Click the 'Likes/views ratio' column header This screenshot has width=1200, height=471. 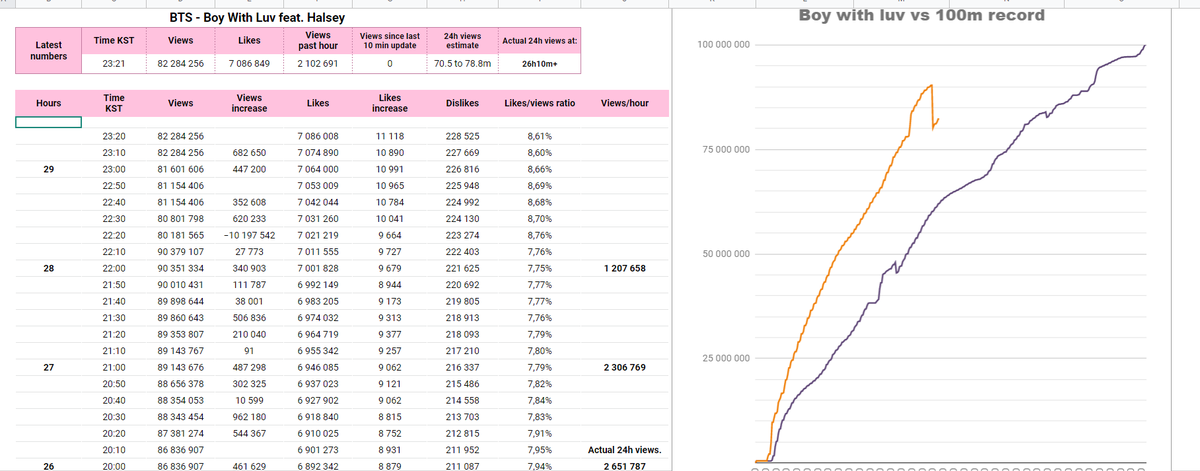(x=540, y=103)
